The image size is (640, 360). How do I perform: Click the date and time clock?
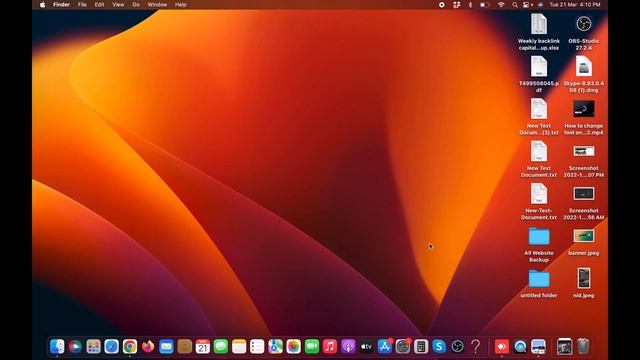point(575,5)
